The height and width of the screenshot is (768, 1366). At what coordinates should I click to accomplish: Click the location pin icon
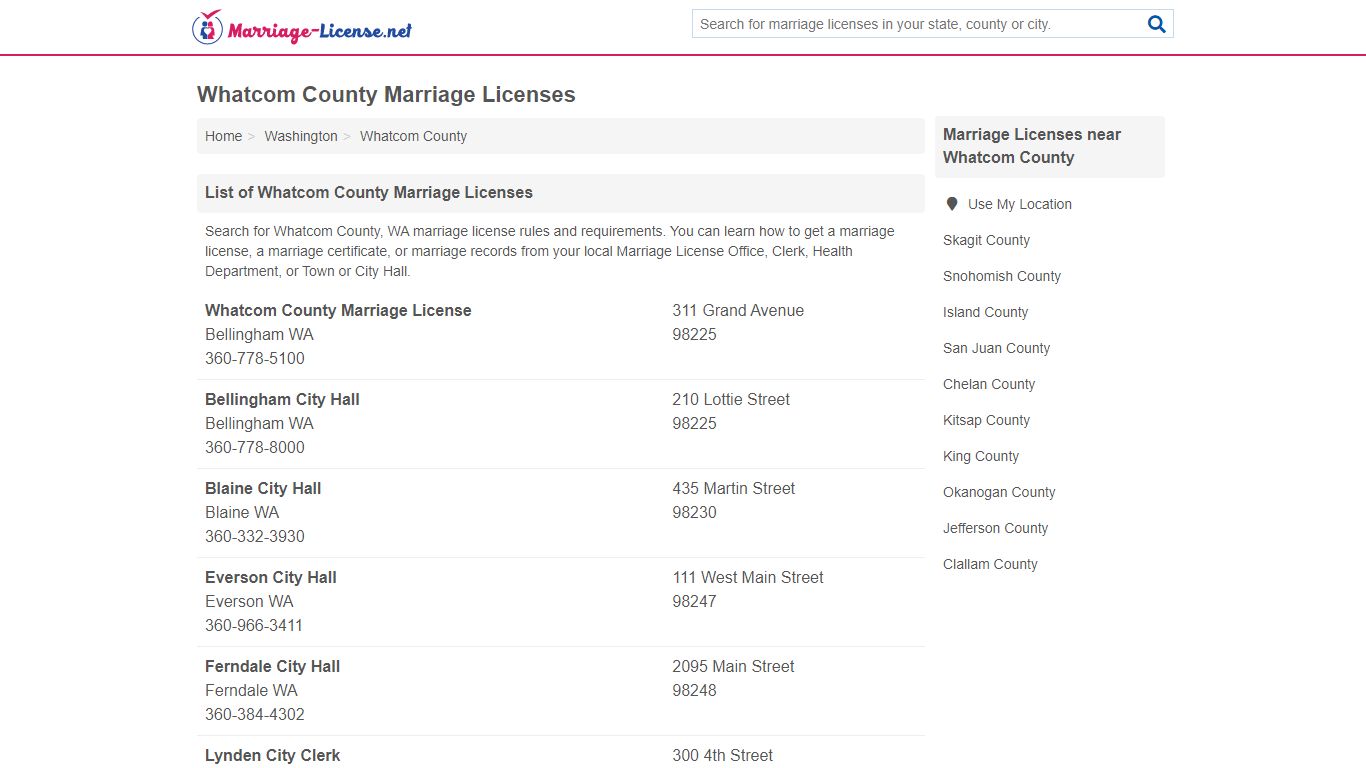[952, 204]
